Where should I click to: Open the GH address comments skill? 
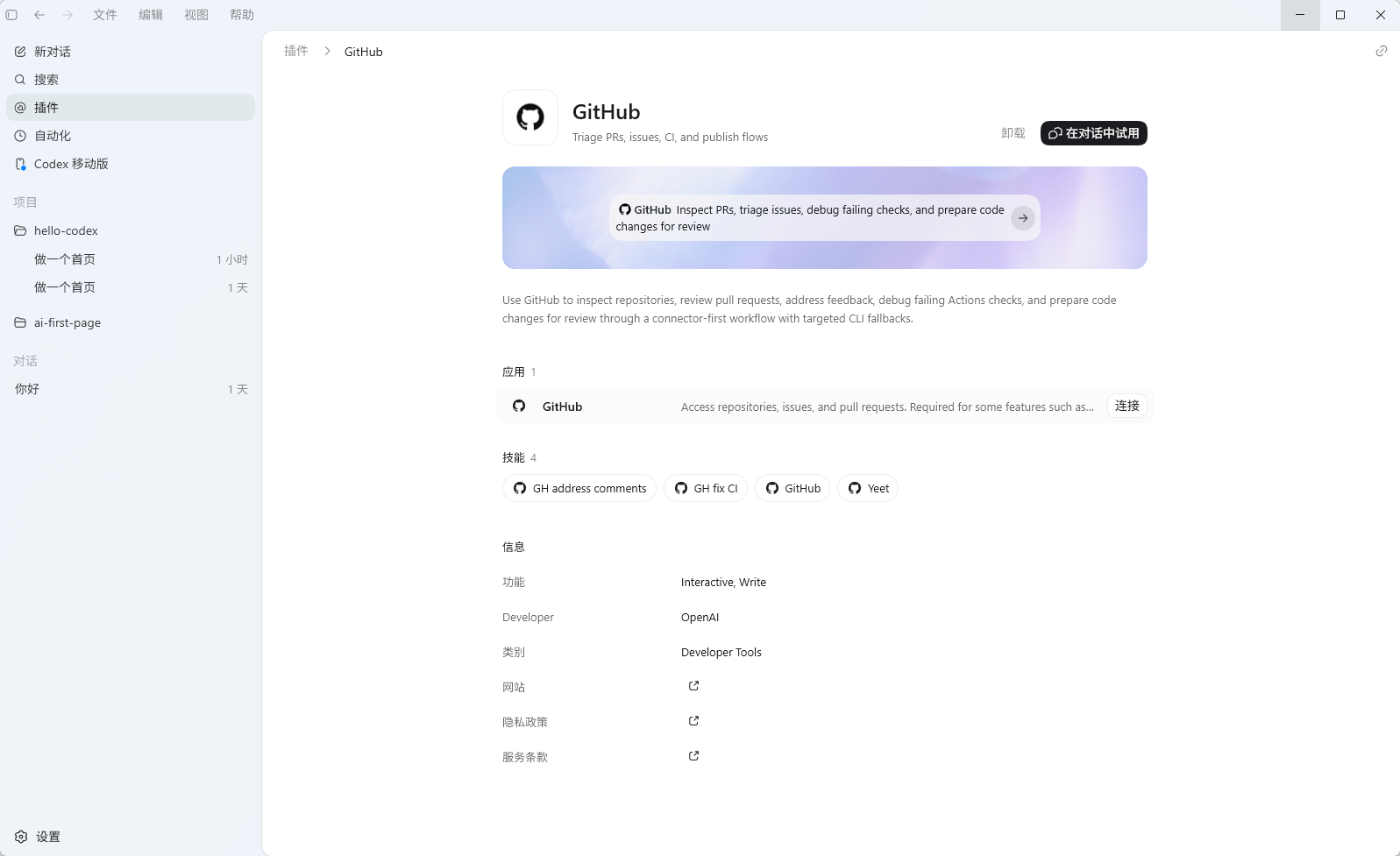[579, 488]
